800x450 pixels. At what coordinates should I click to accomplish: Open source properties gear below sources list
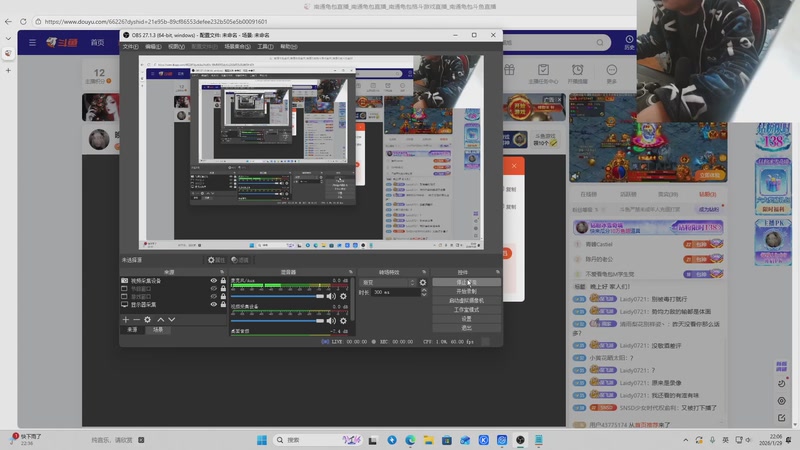click(147, 319)
